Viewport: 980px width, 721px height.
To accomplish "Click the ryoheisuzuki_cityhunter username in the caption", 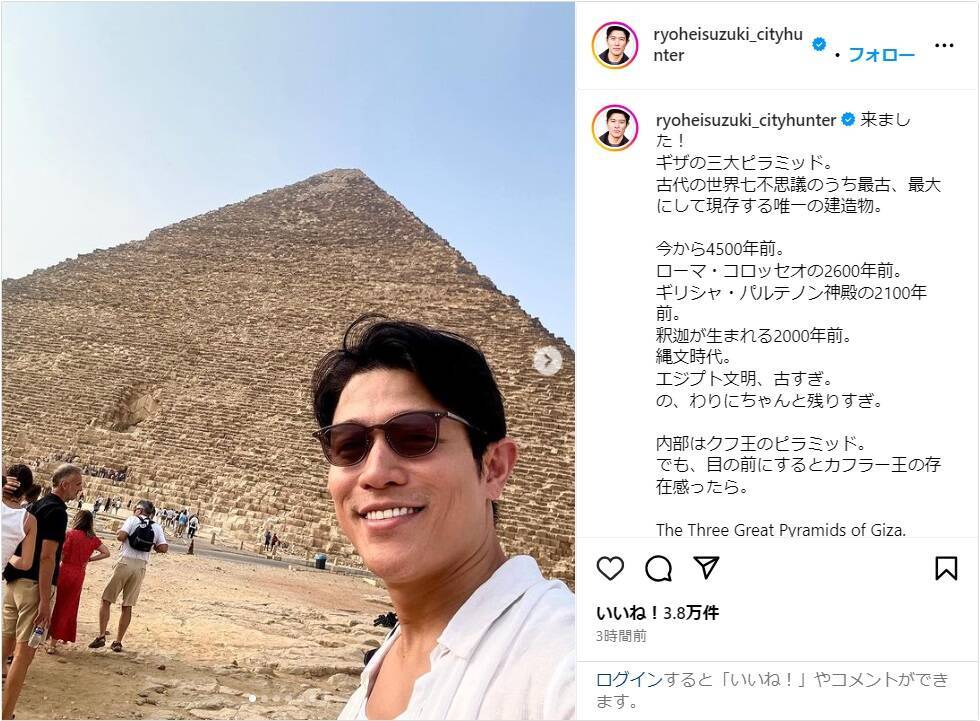I will pyautogui.click(x=746, y=120).
